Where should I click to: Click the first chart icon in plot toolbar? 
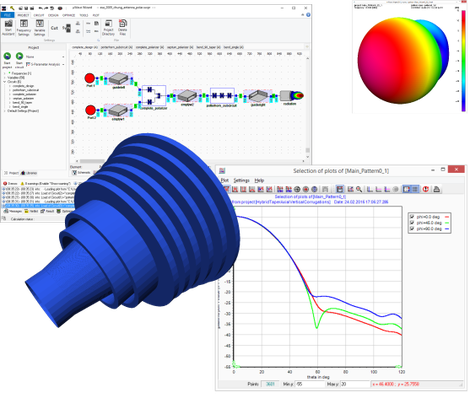tap(227, 189)
